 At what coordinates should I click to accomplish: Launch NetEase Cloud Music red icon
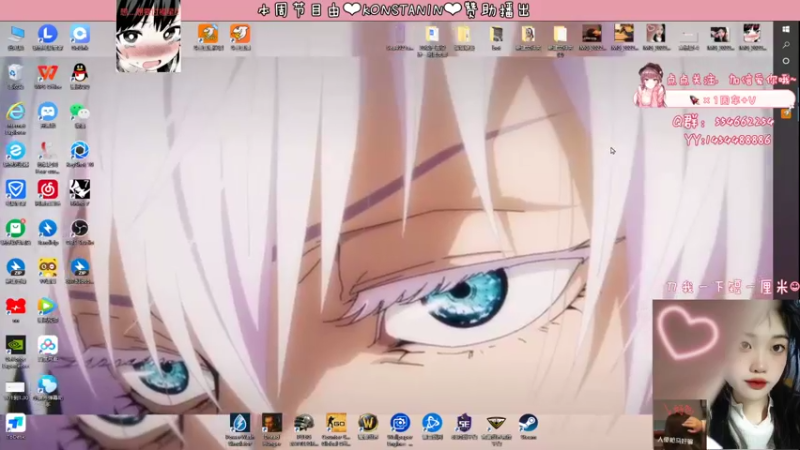(x=47, y=190)
